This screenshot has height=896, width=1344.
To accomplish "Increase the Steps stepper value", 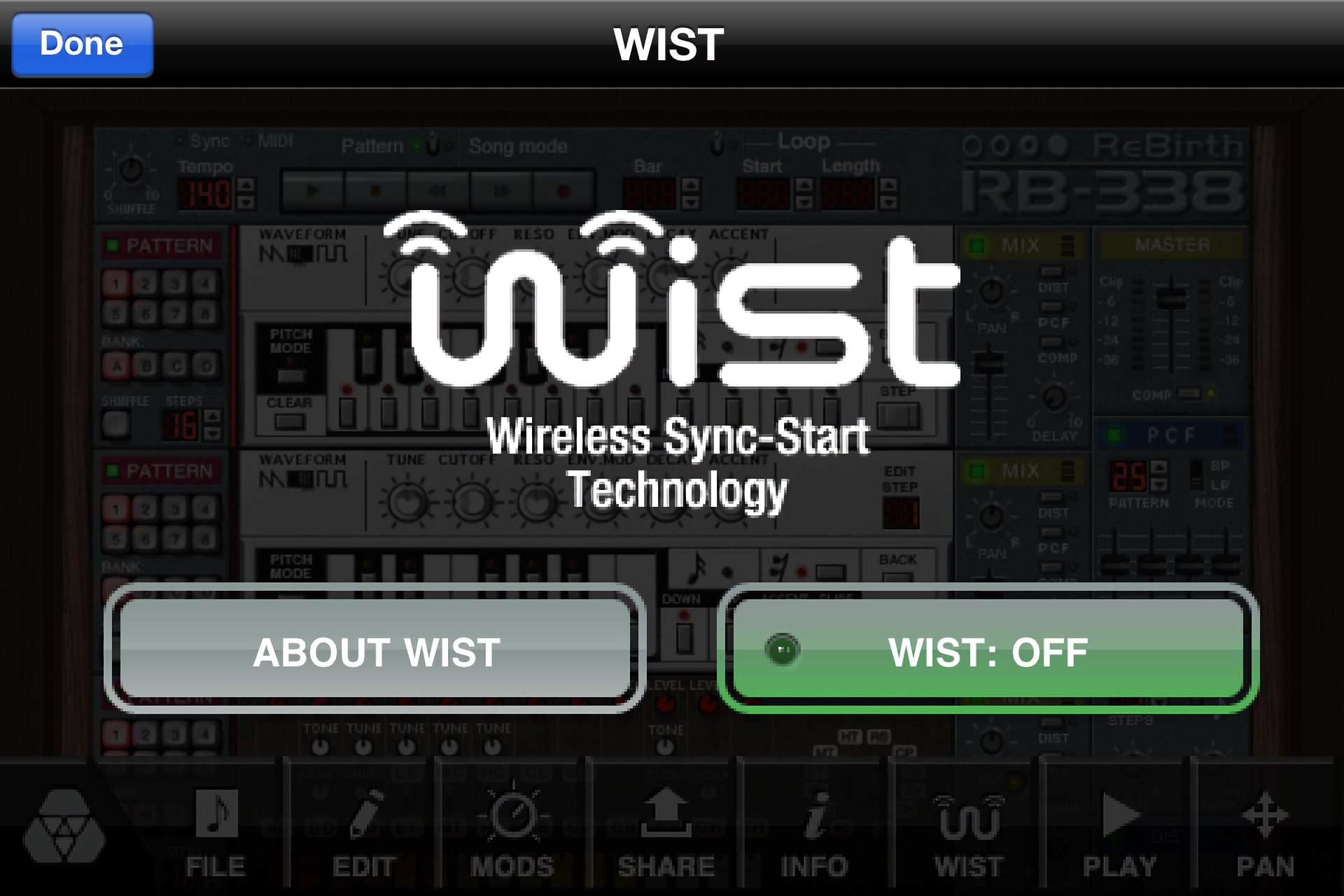I will tap(212, 417).
